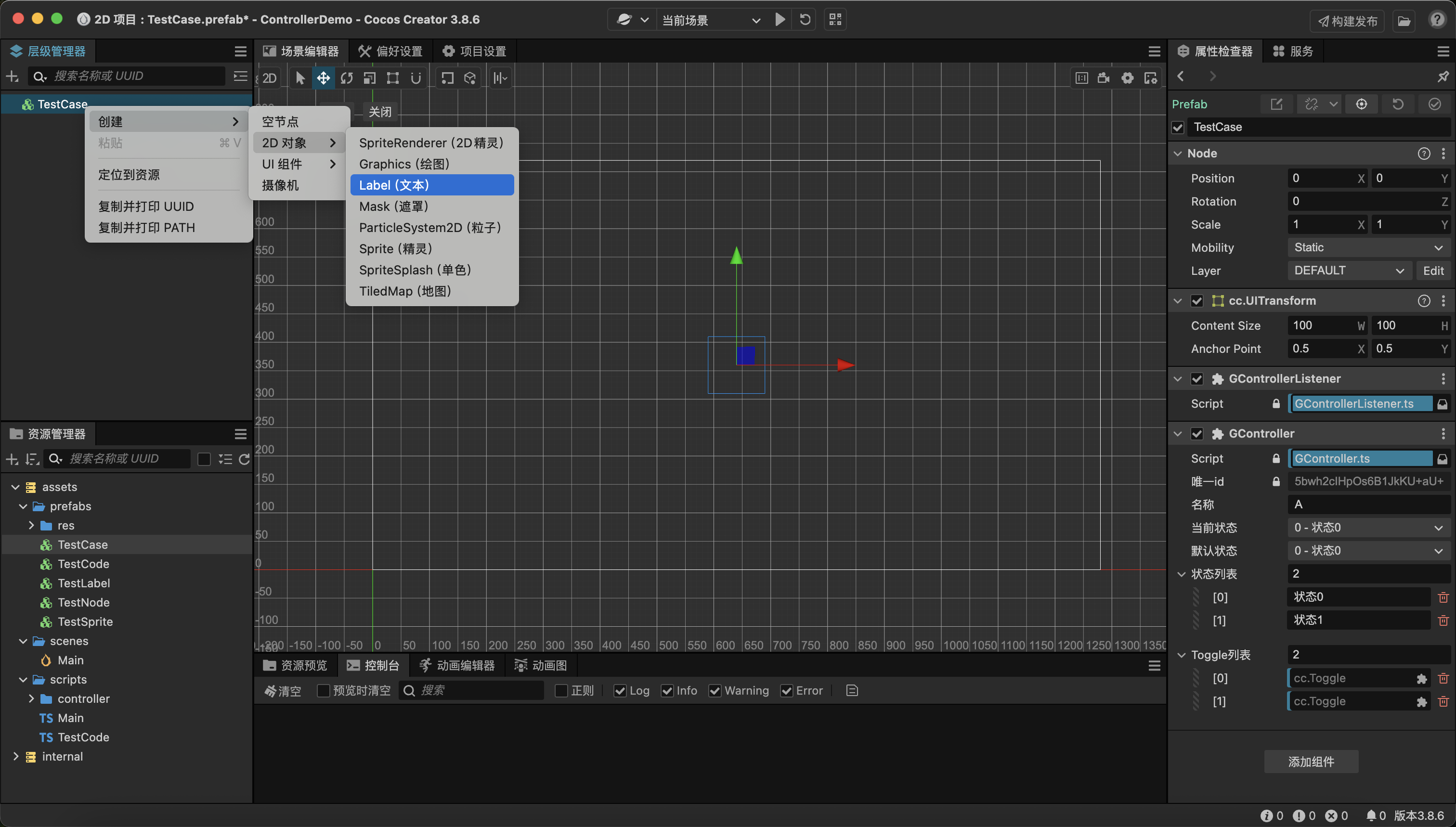Delete state list item 状态1 with trash icon
1456x827 pixels.
coord(1443,620)
